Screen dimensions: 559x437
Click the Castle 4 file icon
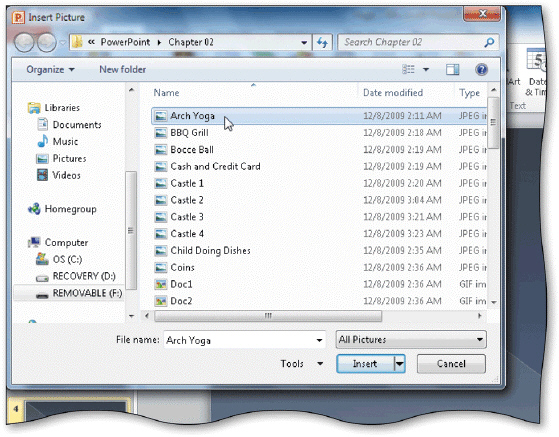point(160,233)
